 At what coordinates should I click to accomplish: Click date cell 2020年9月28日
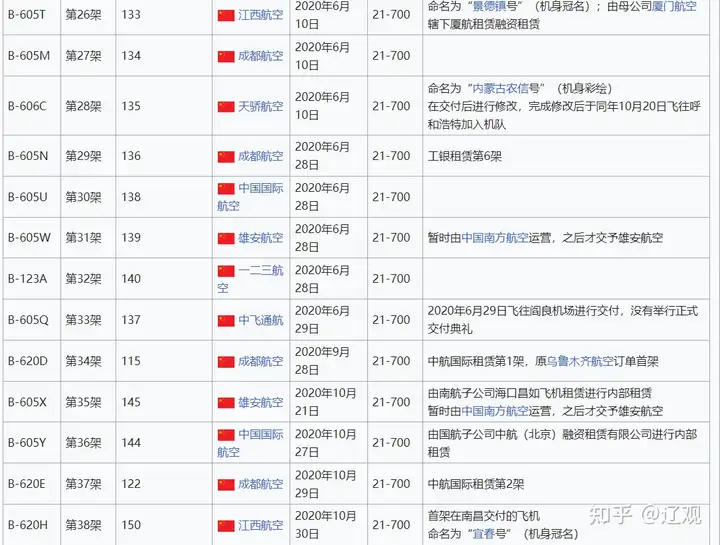click(328, 361)
